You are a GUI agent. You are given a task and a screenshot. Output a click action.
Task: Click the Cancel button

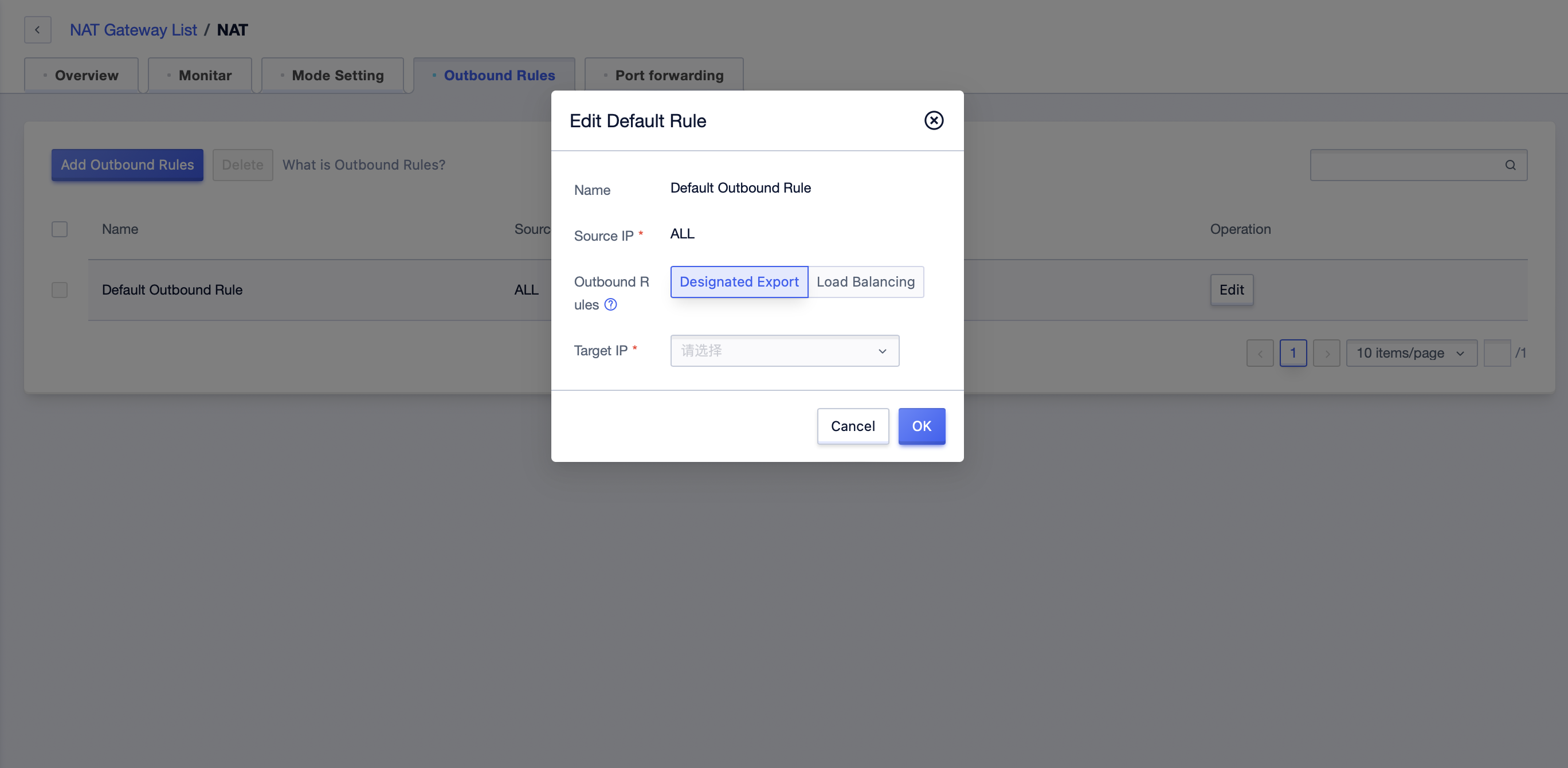853,426
